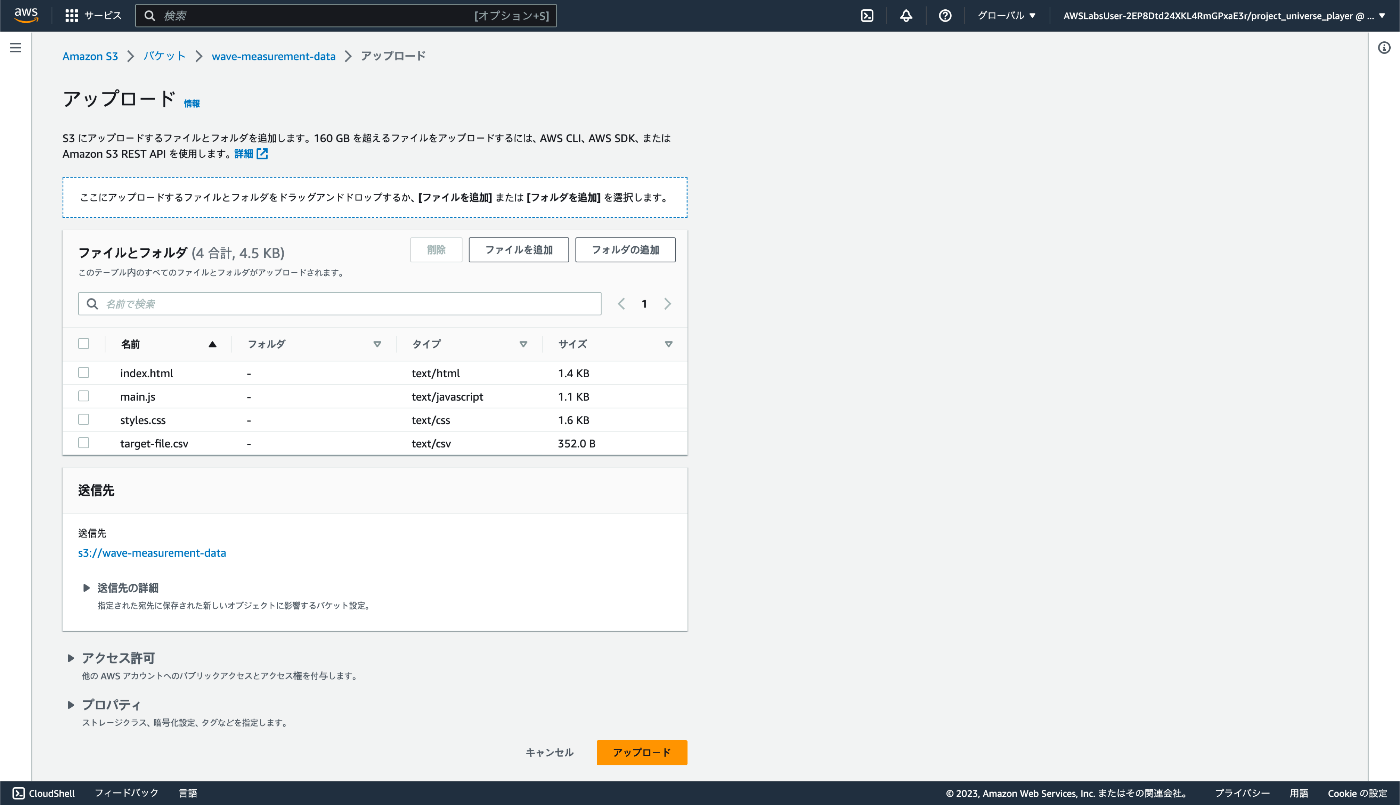Check the box for main.js
Viewport: 1400px width, 805px height.
[x=84, y=396]
